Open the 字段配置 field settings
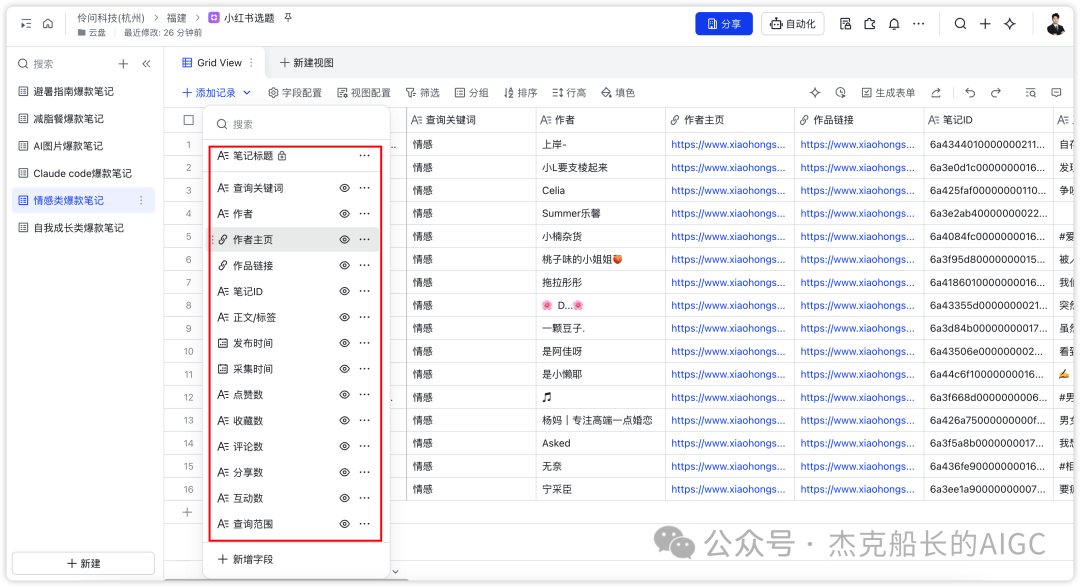The image size is (1080, 587). (295, 92)
